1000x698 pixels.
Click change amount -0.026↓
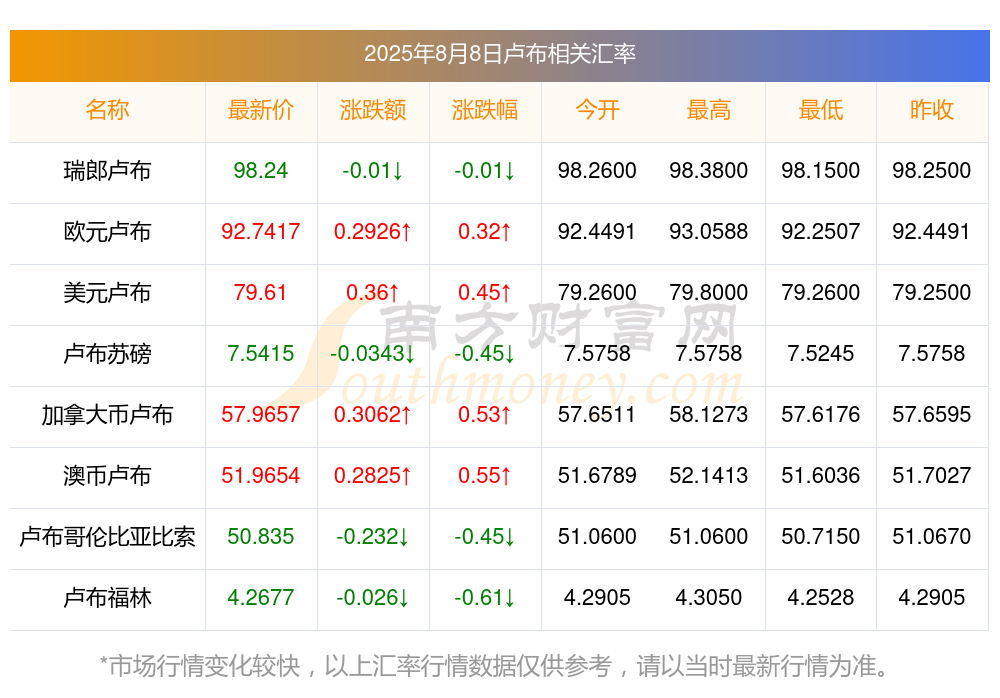click(372, 597)
